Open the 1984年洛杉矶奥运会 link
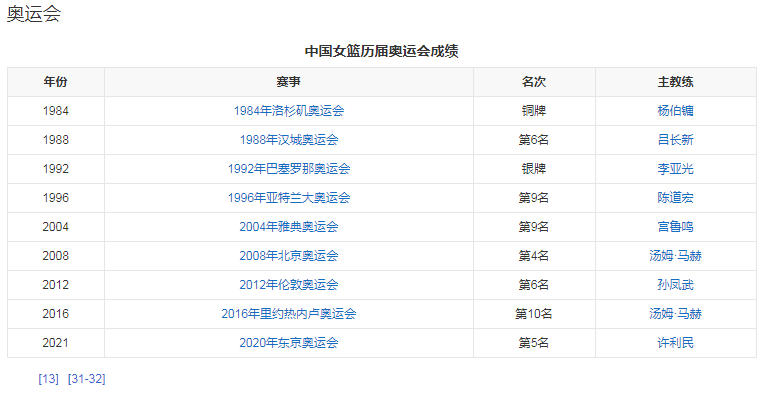This screenshot has width=780, height=400. (x=289, y=111)
